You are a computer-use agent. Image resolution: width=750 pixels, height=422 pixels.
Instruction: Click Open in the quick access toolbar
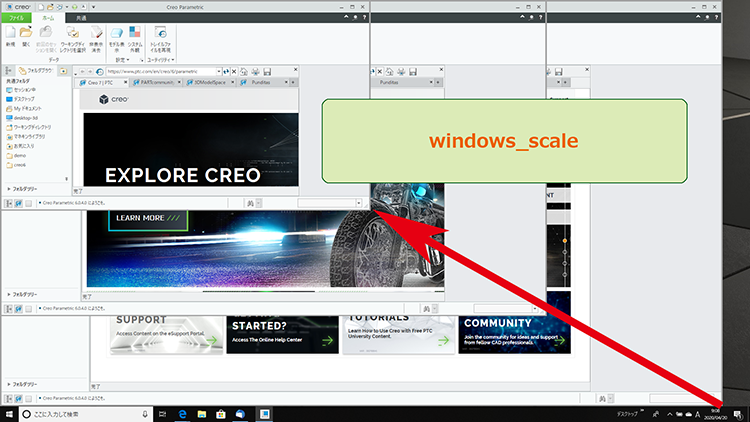click(50, 7)
